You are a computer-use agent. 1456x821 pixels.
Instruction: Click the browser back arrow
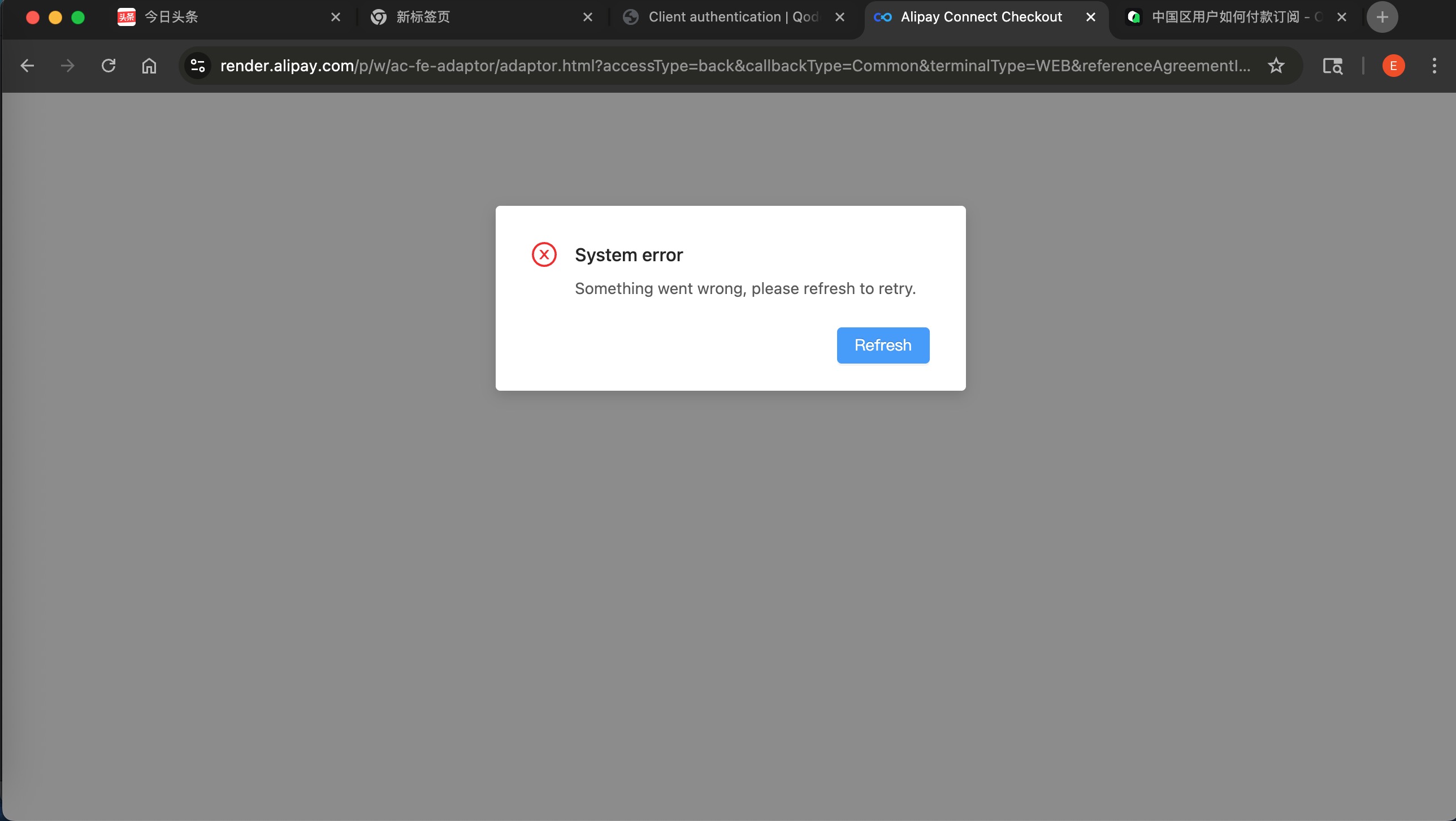point(27,66)
